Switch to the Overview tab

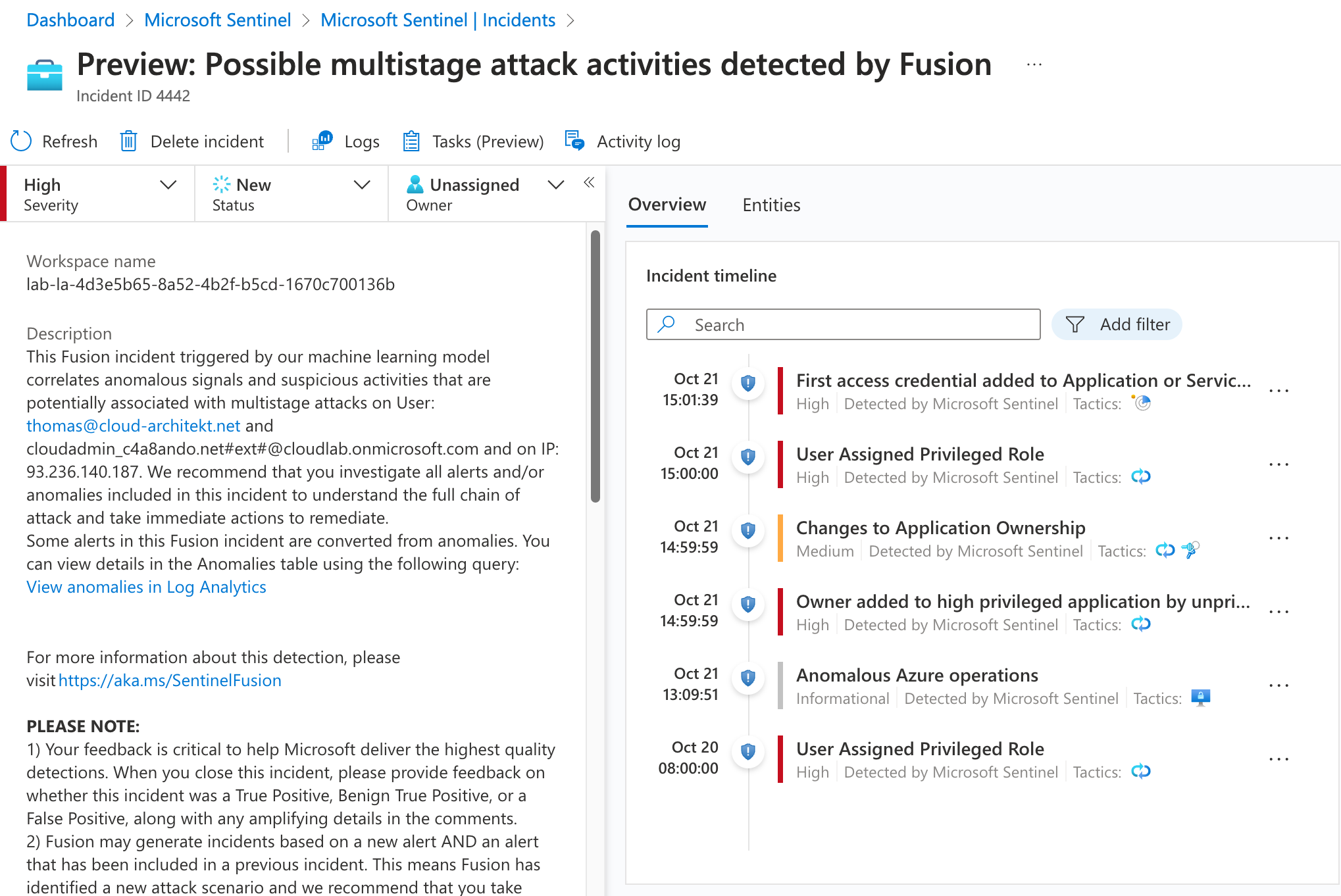coord(667,205)
